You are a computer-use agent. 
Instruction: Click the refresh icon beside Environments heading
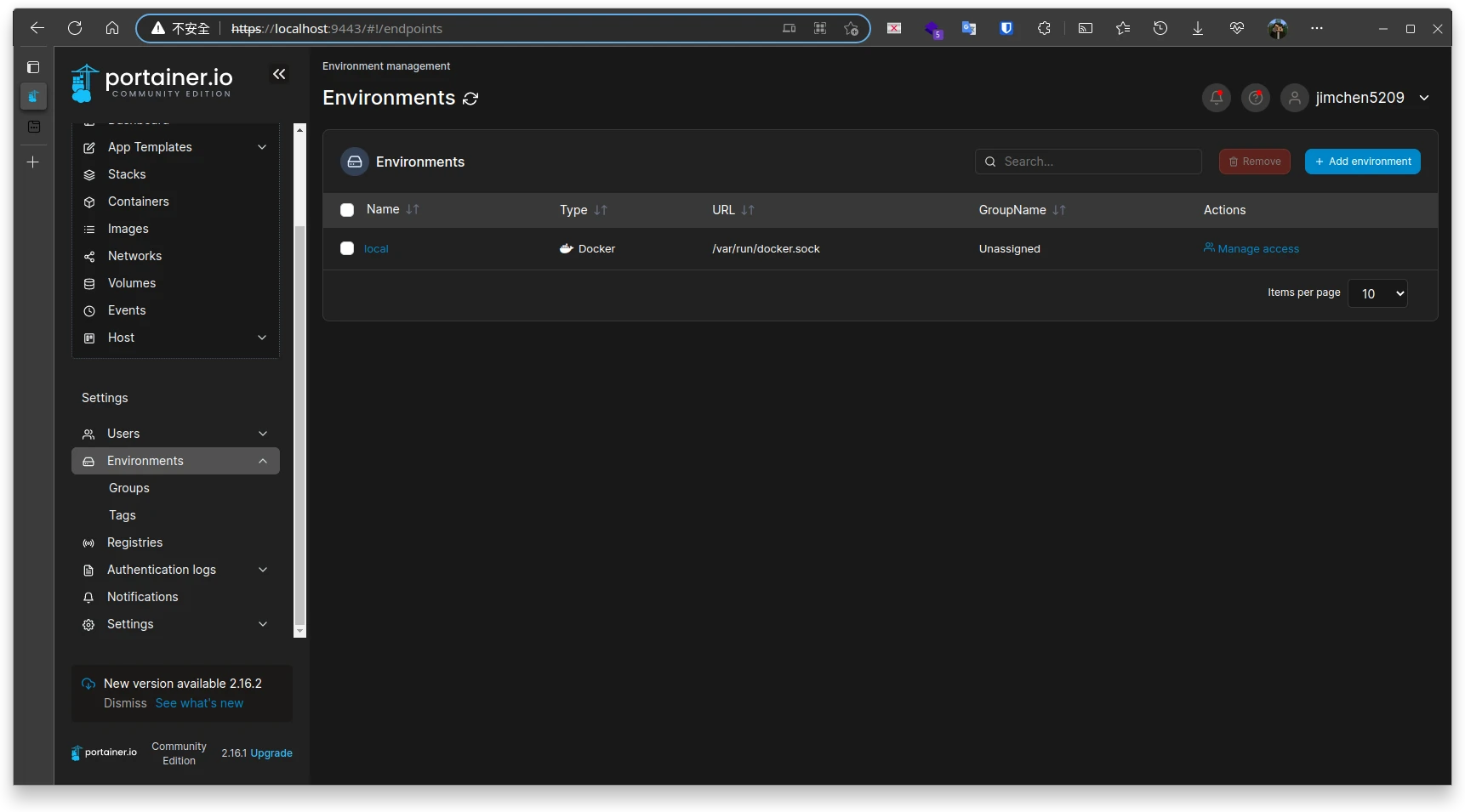(470, 99)
